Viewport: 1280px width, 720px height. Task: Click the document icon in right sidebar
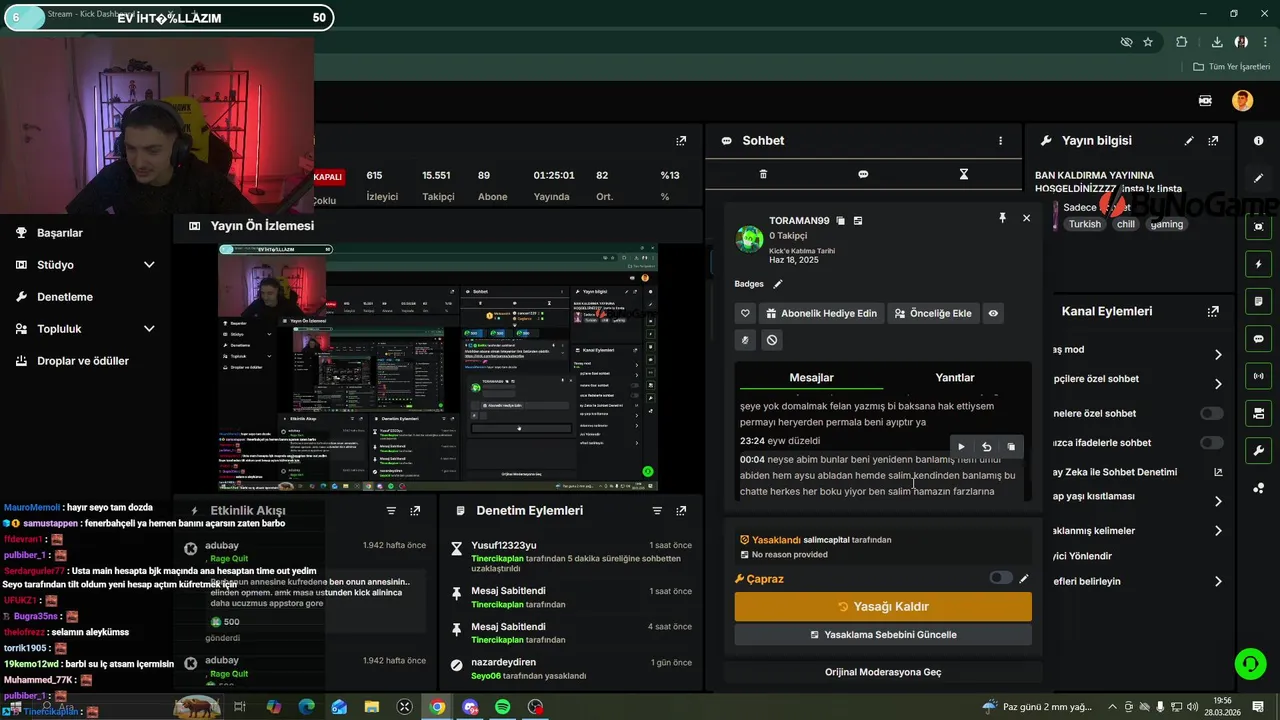tap(1258, 301)
